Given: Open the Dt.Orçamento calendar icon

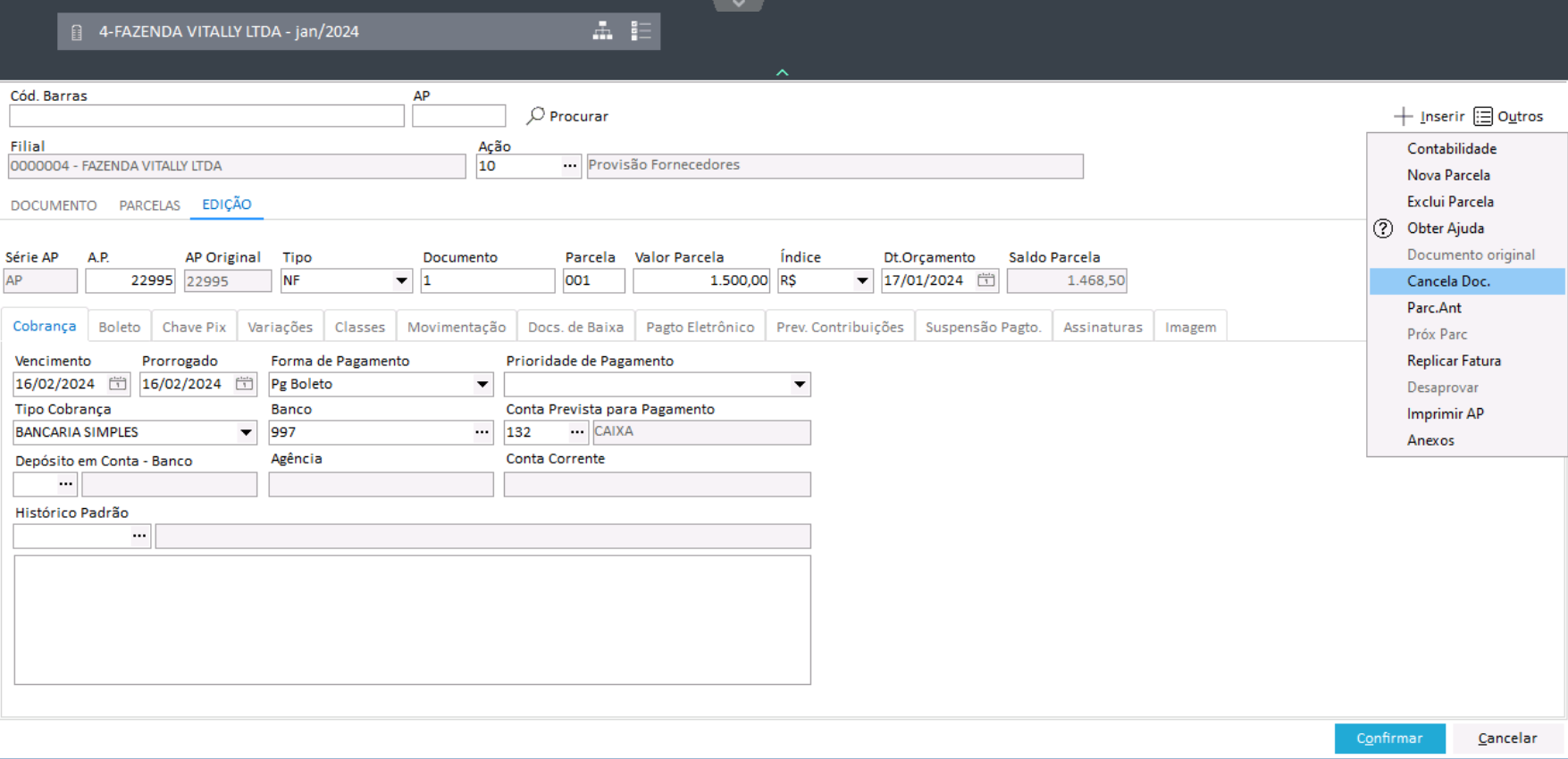Looking at the screenshot, I should [985, 280].
